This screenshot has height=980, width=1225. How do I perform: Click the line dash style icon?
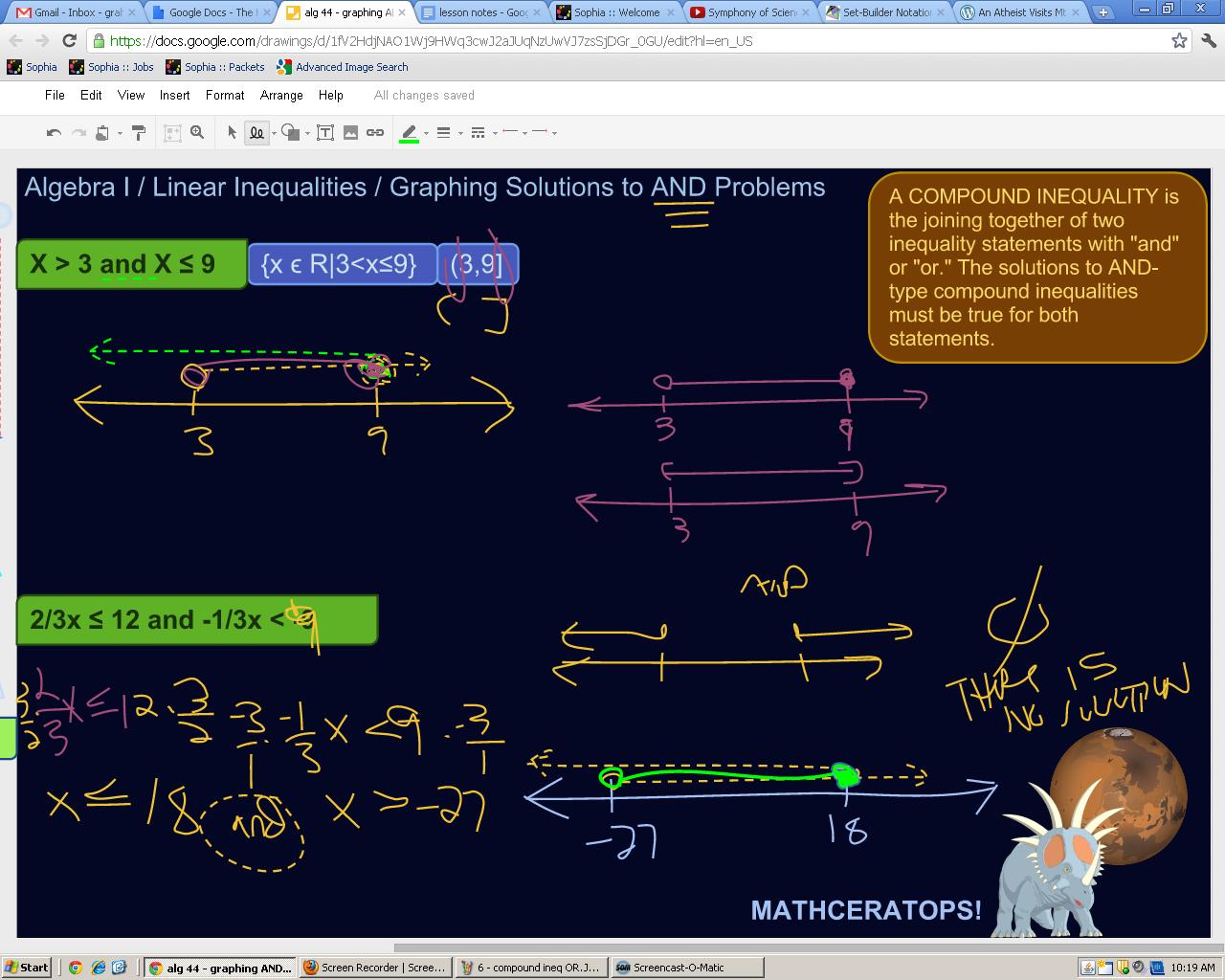point(478,133)
